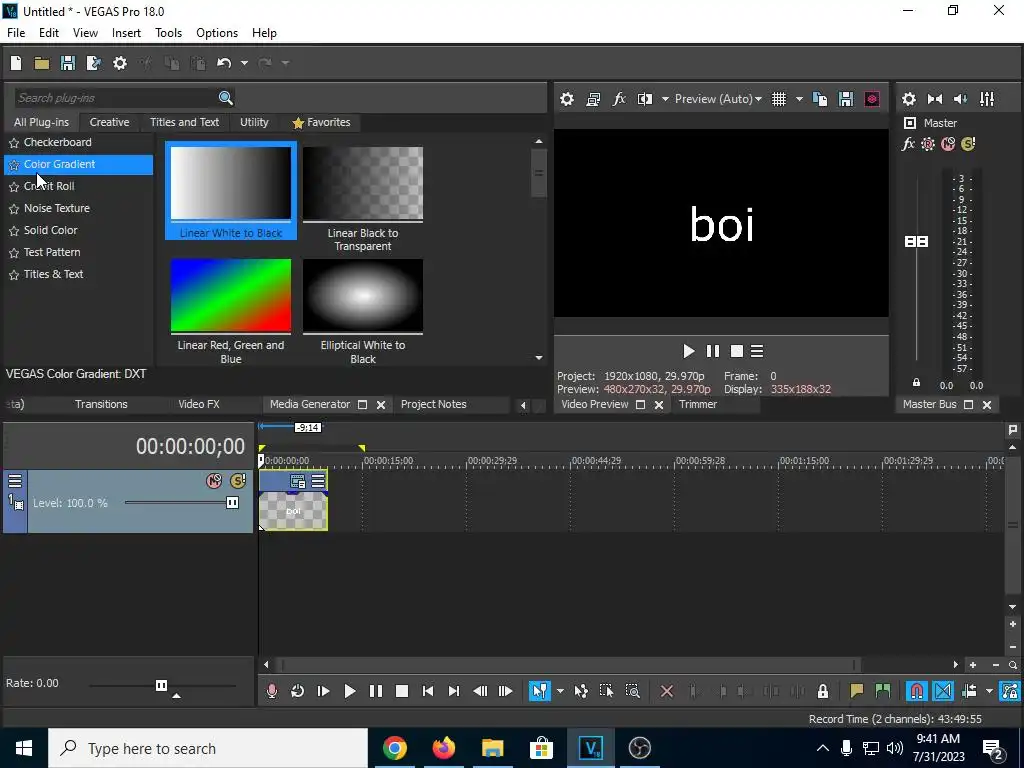Expand the Normal Edit Tool dropdown

pos(560,691)
